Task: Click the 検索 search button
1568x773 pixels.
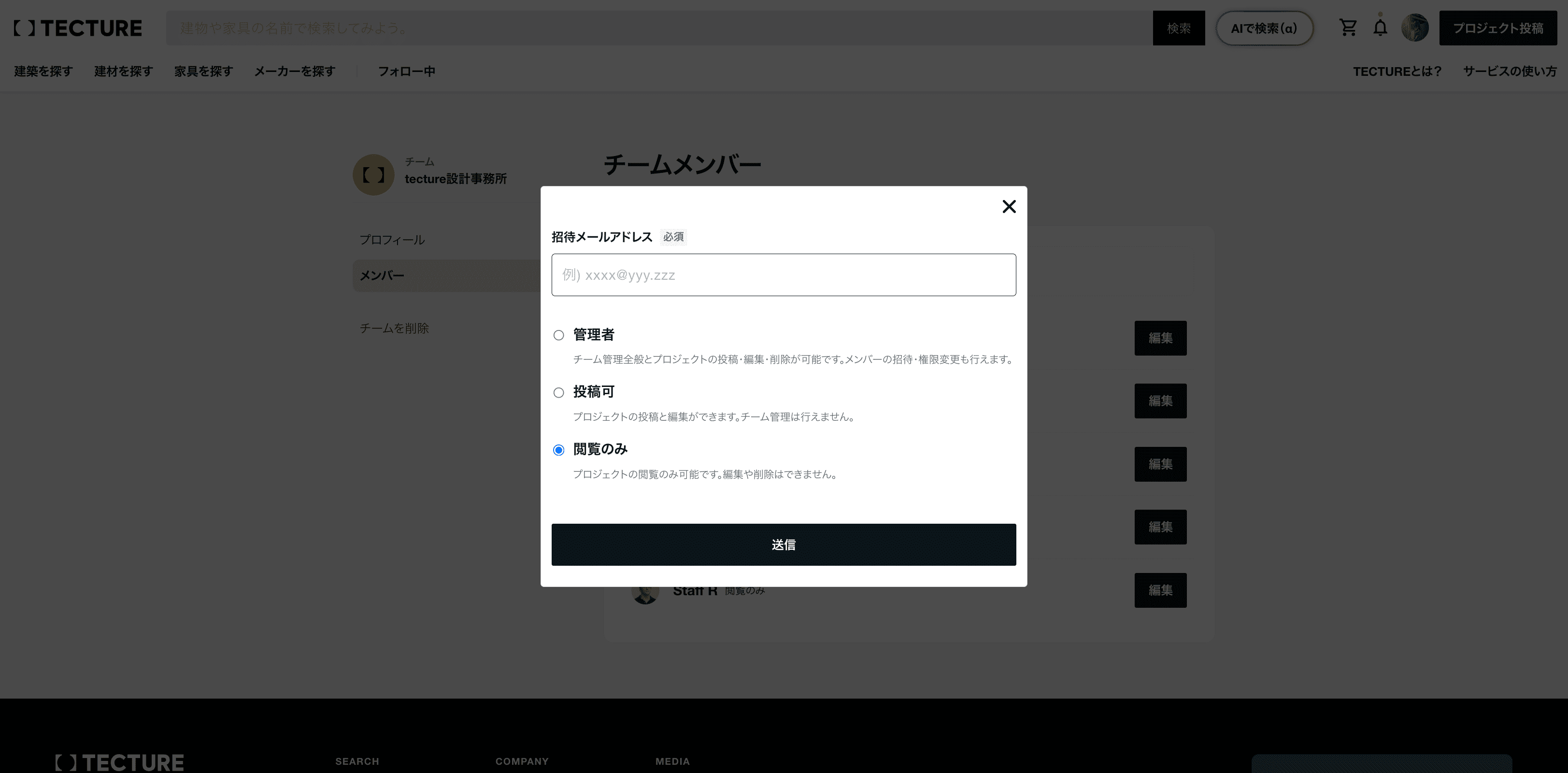Action: tap(1179, 28)
